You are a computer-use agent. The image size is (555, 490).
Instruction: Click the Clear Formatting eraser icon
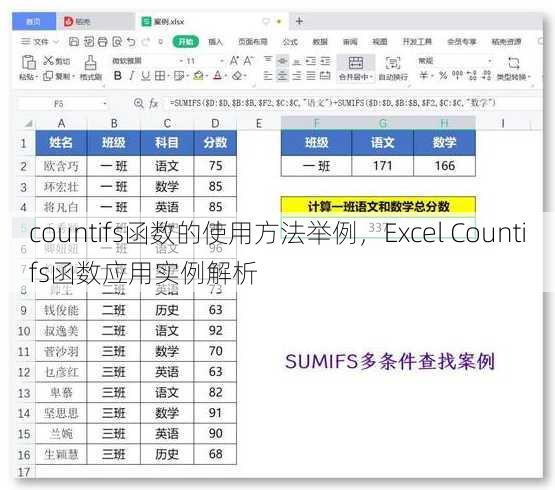237,75
